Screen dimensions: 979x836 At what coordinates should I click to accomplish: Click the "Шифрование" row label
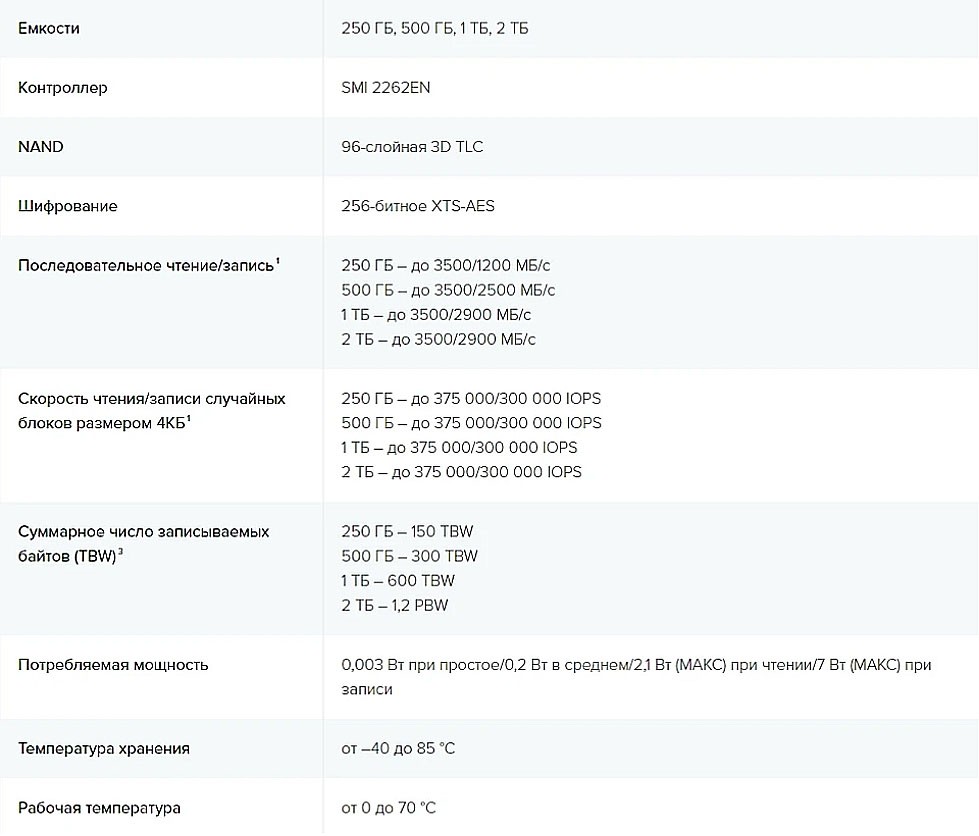coord(67,206)
